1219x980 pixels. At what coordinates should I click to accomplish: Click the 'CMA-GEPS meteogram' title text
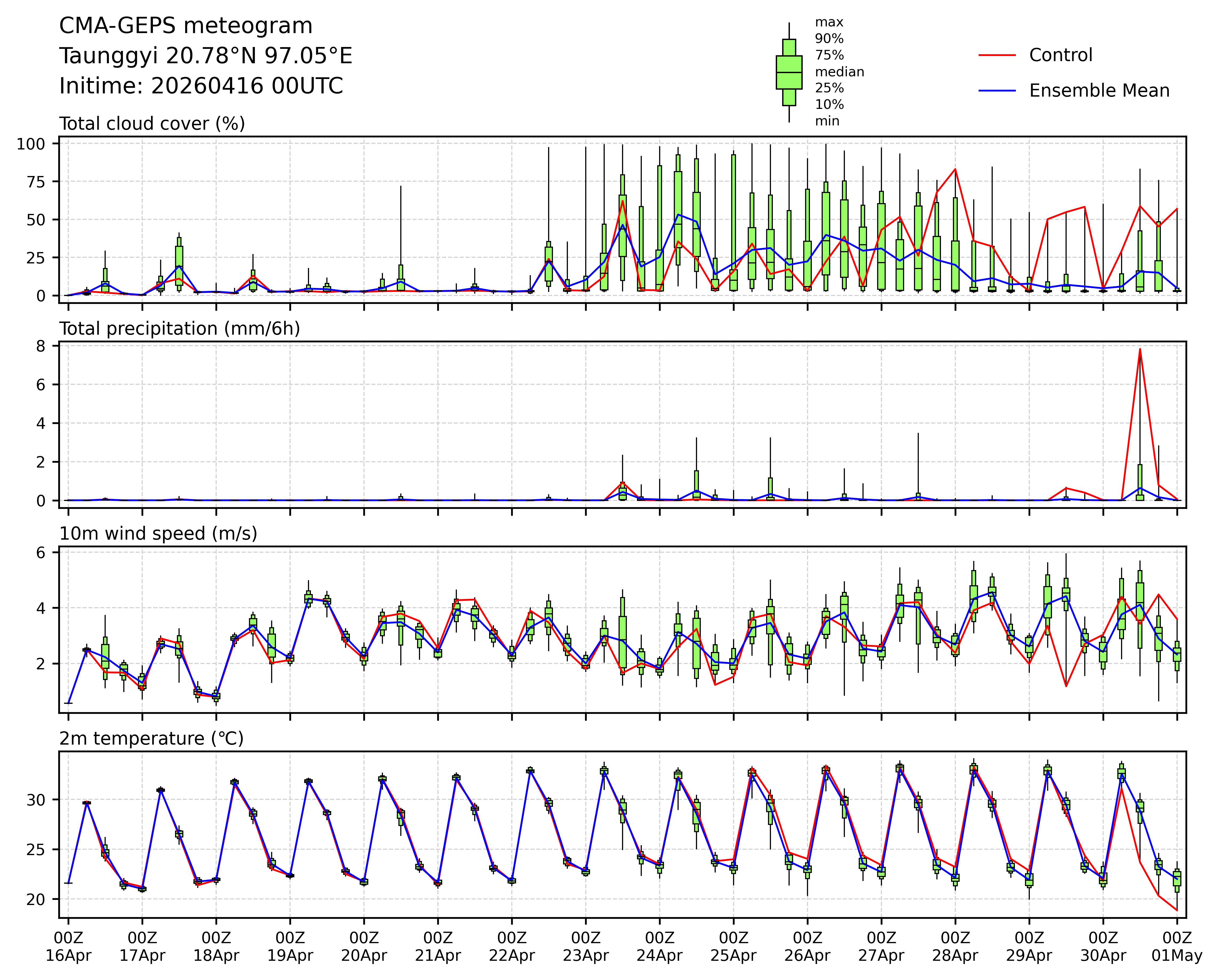click(x=186, y=26)
